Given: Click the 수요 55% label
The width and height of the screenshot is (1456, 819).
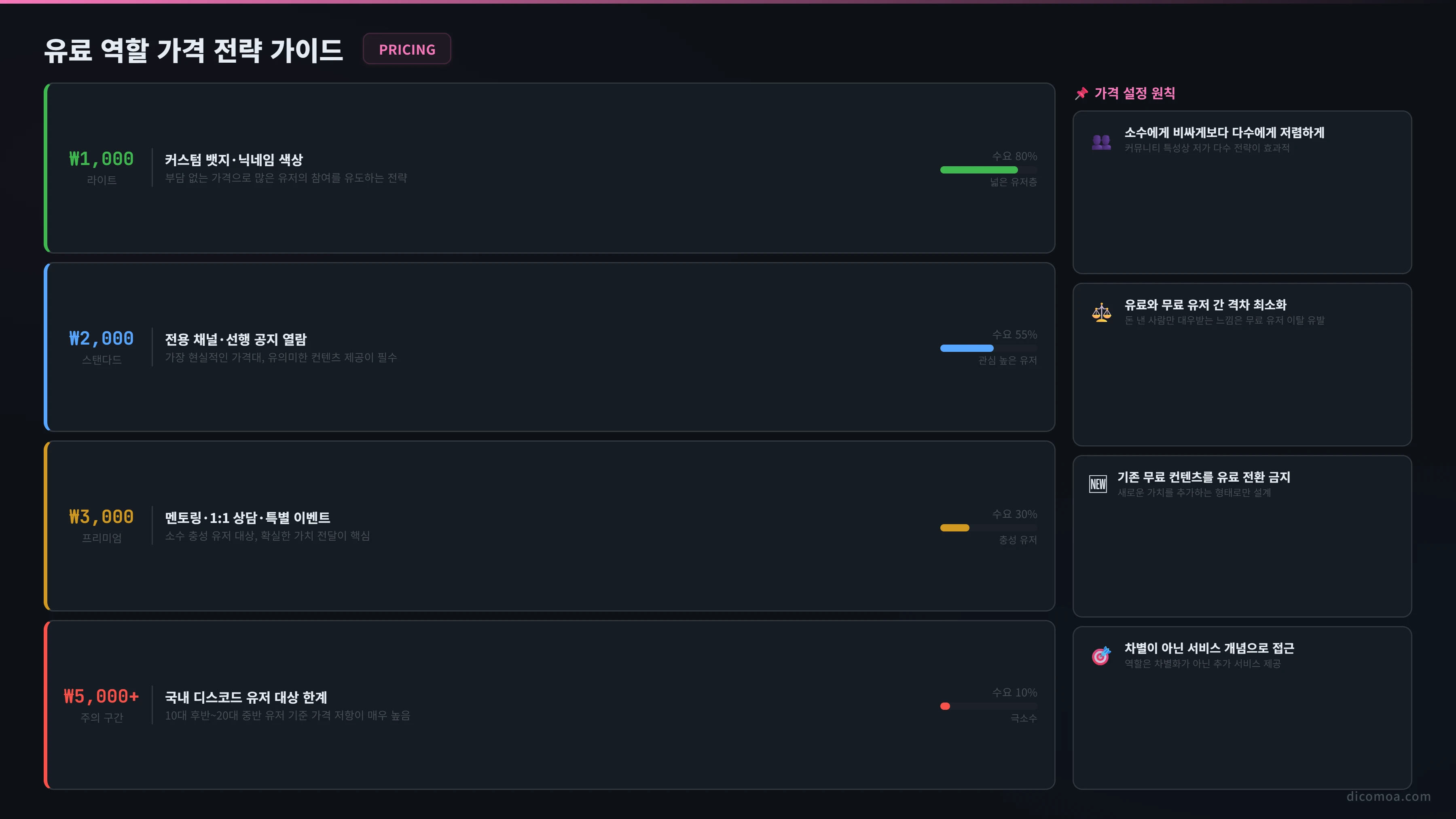Looking at the screenshot, I should 1015,334.
